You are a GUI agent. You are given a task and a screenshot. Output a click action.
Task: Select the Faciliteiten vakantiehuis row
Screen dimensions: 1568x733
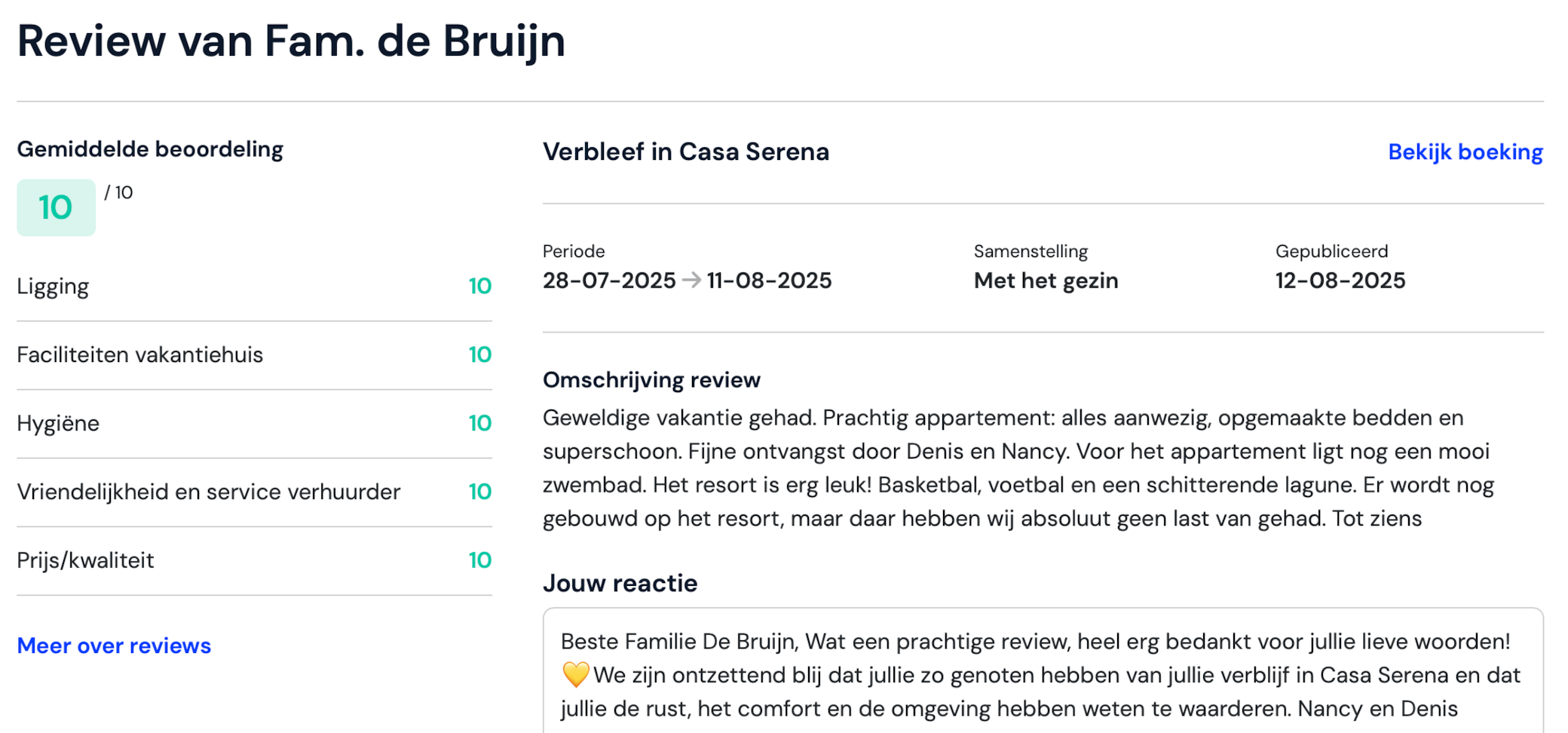[254, 355]
